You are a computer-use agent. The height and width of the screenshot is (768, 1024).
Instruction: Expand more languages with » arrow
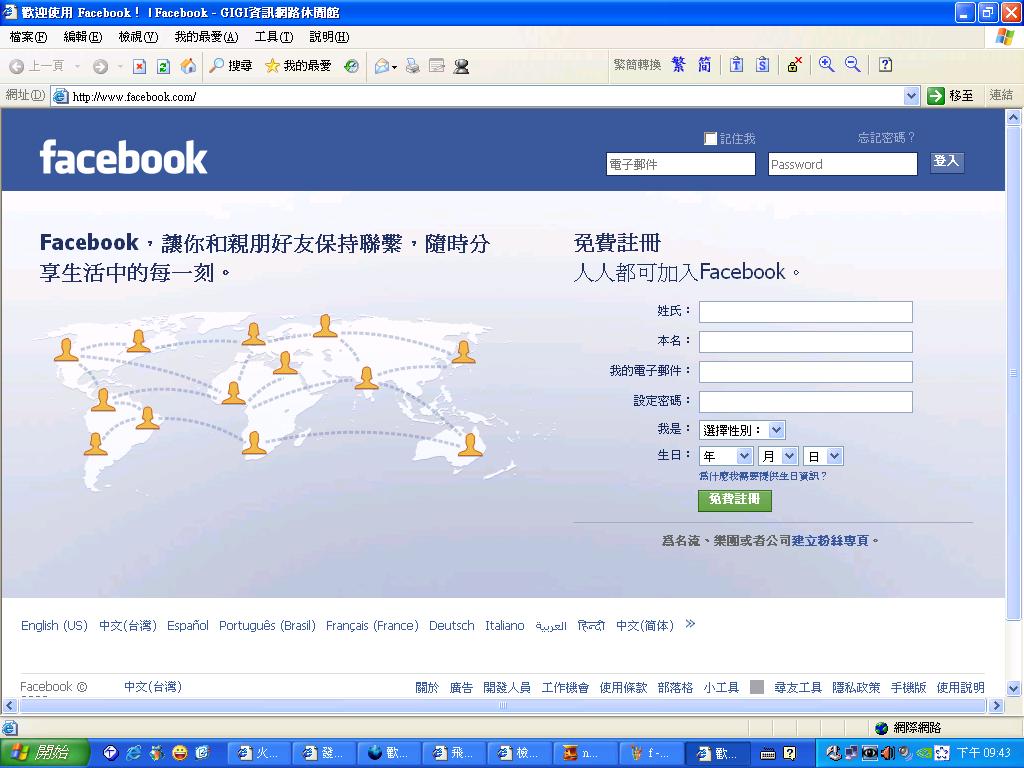(690, 624)
